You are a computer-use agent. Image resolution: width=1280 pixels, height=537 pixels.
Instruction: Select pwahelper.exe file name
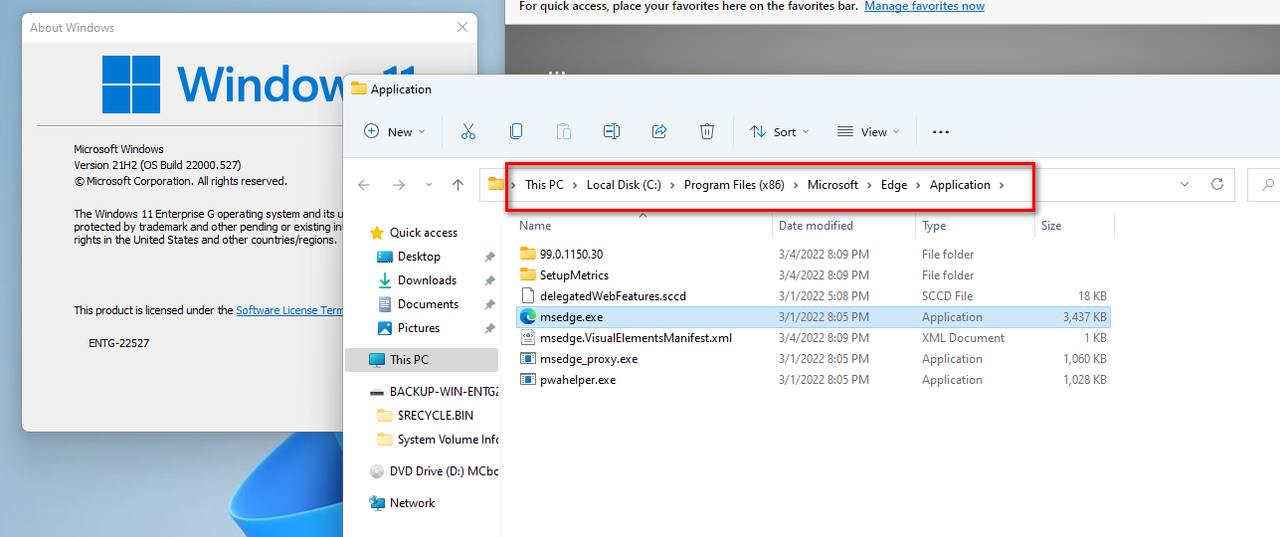pyautogui.click(x=578, y=380)
